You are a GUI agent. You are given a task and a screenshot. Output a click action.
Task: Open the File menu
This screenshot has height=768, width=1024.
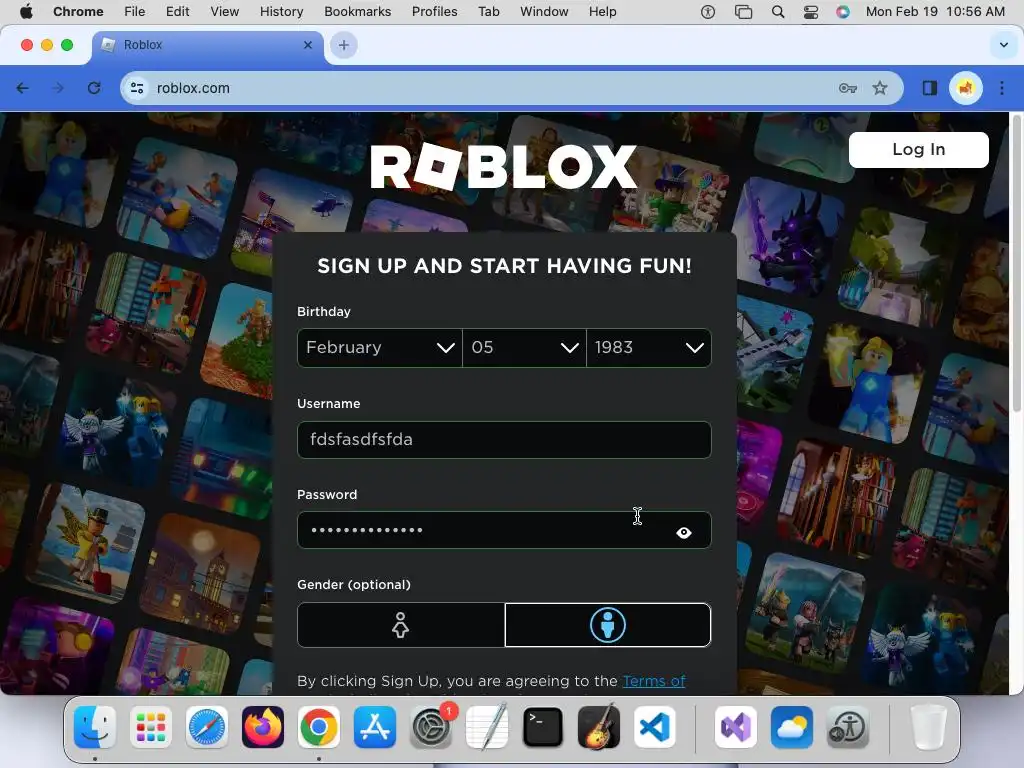[135, 11]
